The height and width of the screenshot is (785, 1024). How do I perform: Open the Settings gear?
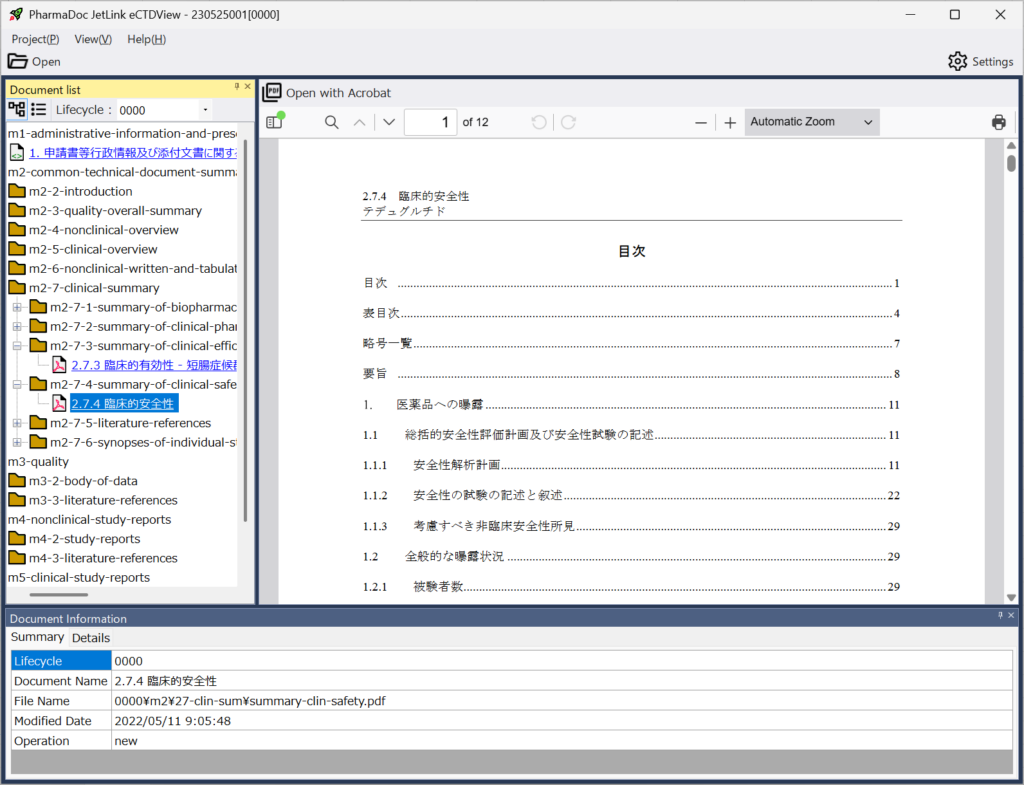click(957, 62)
